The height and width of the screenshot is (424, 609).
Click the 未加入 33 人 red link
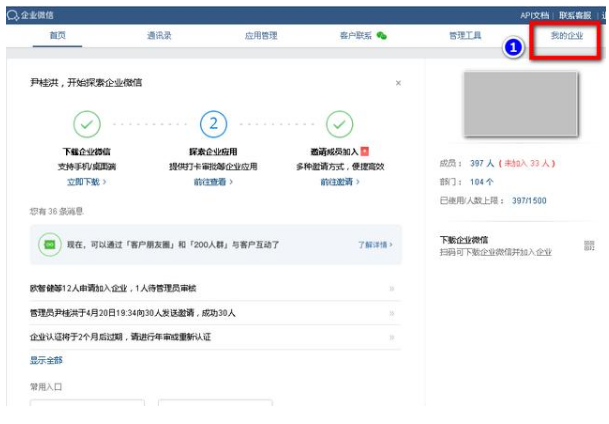coord(527,163)
